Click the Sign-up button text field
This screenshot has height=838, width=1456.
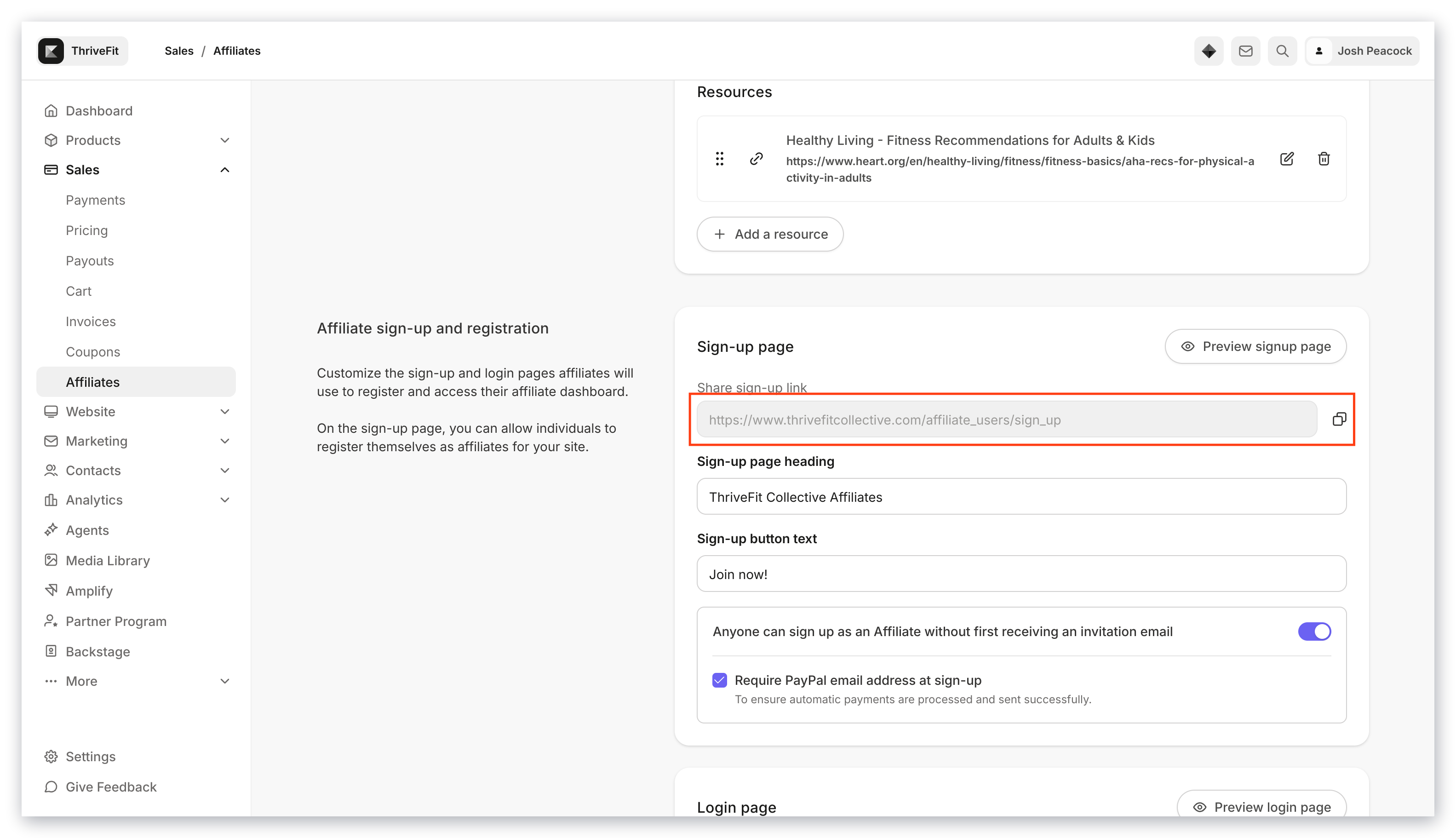tap(1021, 574)
